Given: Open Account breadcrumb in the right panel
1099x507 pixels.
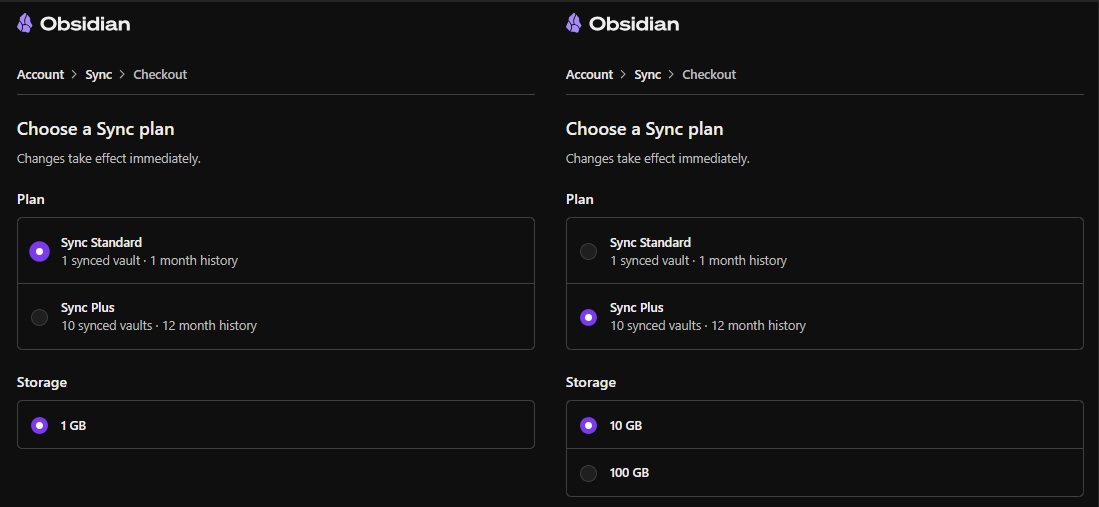Looking at the screenshot, I should [x=589, y=75].
